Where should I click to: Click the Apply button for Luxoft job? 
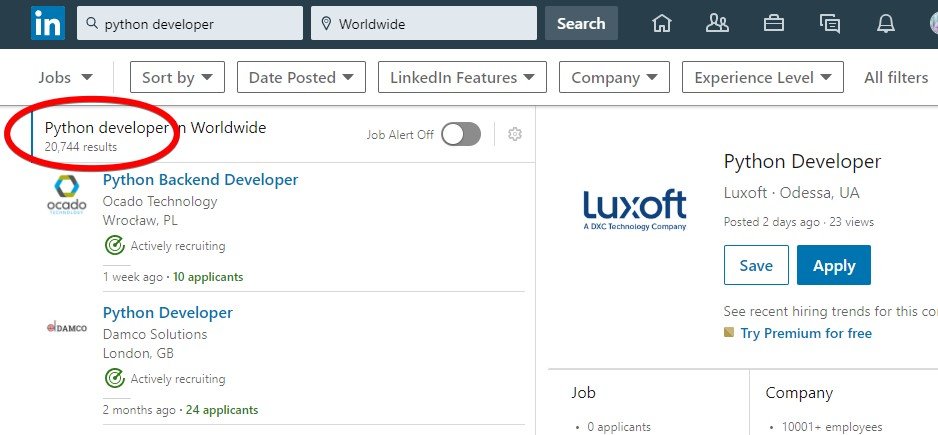834,265
